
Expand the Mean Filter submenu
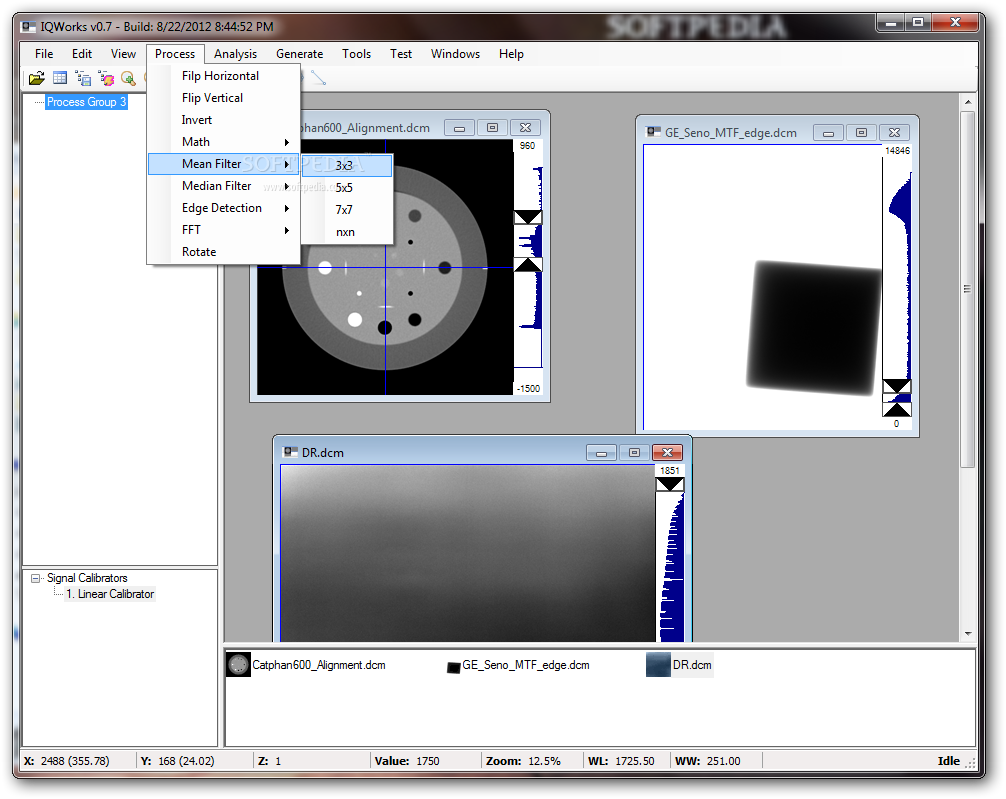(223, 164)
